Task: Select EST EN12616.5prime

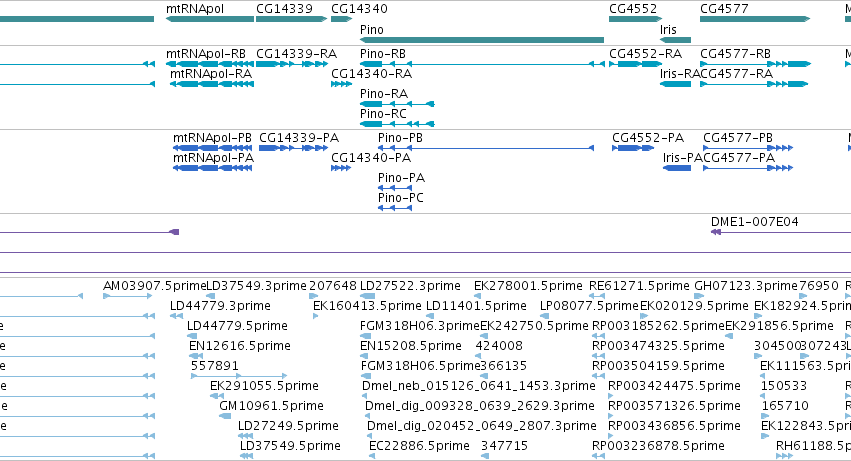Action: coord(240,346)
